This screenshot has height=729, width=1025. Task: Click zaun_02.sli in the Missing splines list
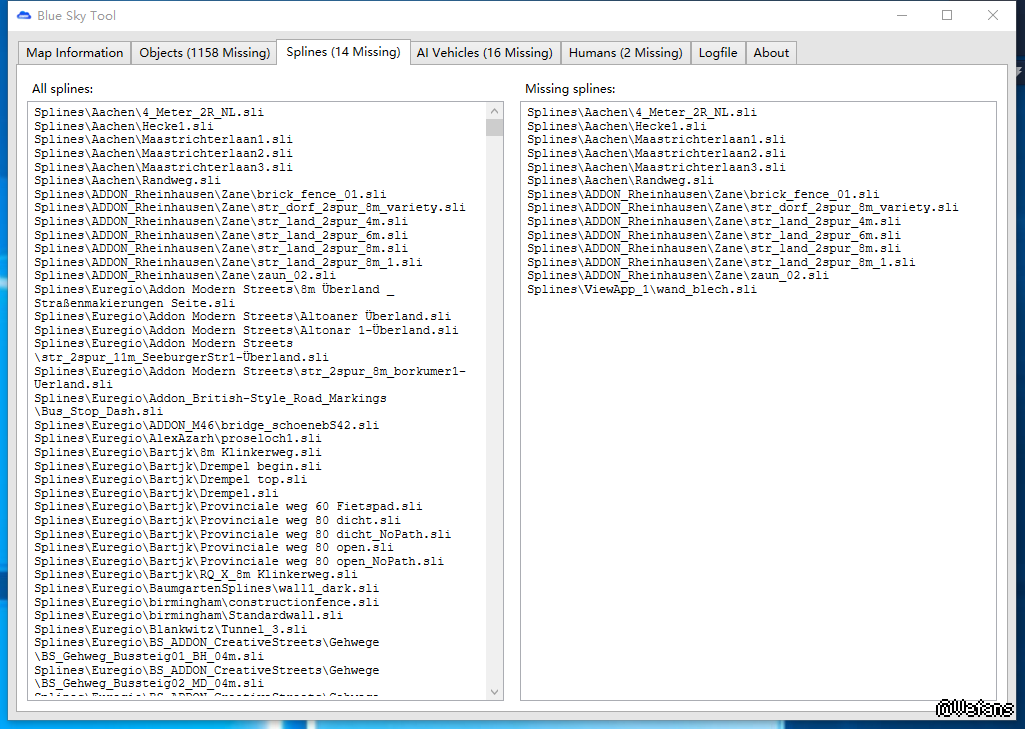pos(678,275)
